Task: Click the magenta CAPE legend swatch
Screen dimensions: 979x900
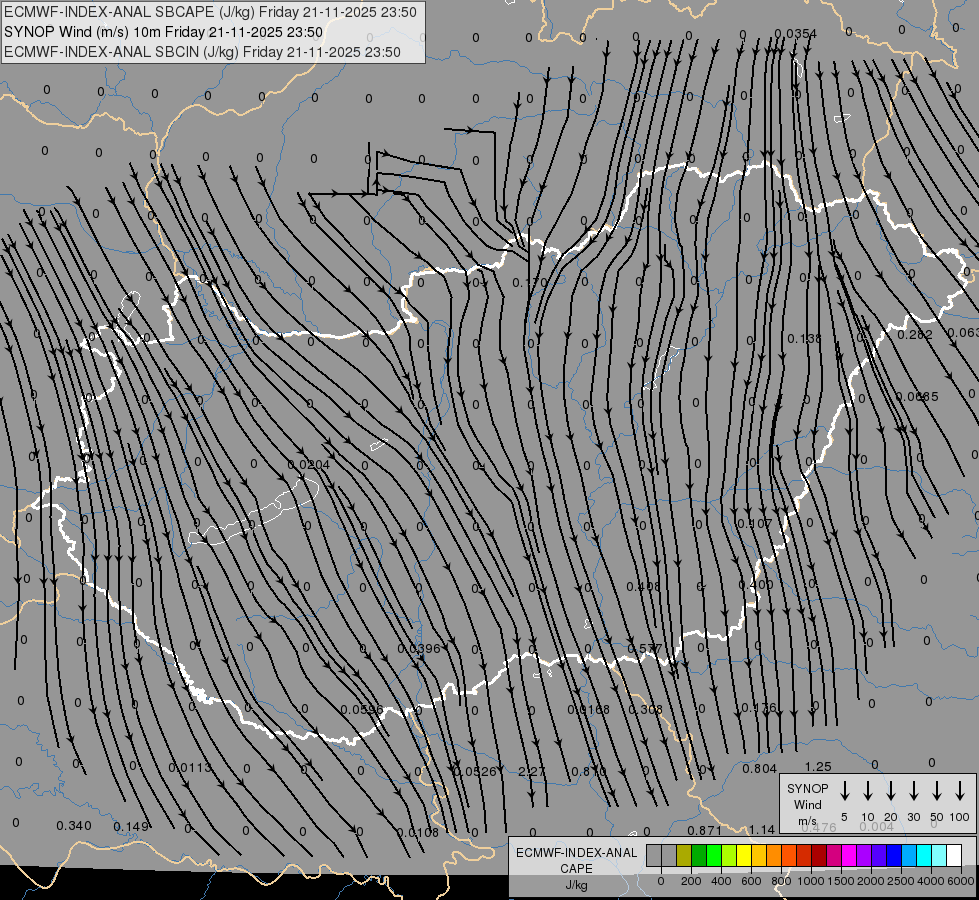Action: point(849,856)
